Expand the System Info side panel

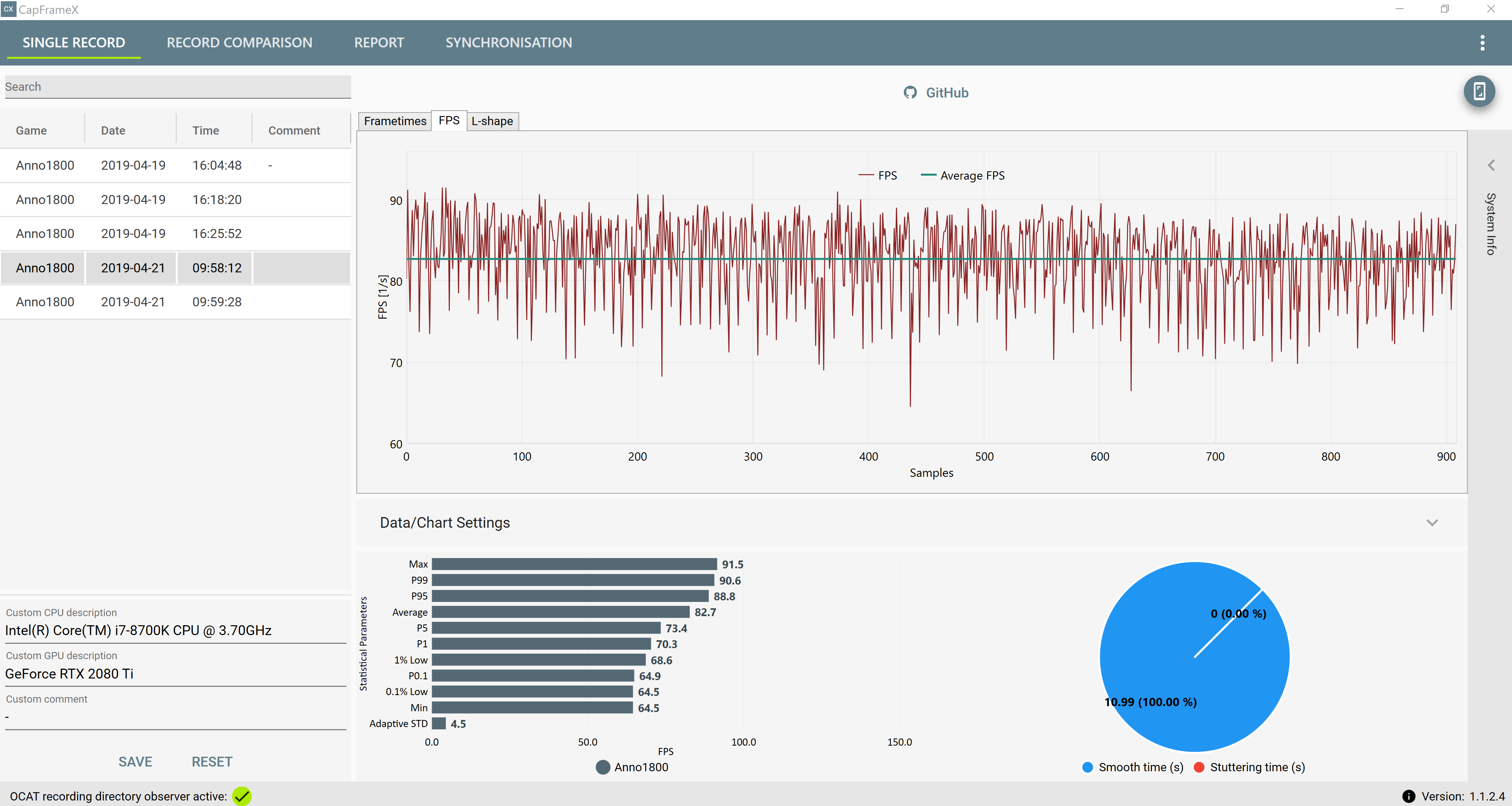point(1491,165)
